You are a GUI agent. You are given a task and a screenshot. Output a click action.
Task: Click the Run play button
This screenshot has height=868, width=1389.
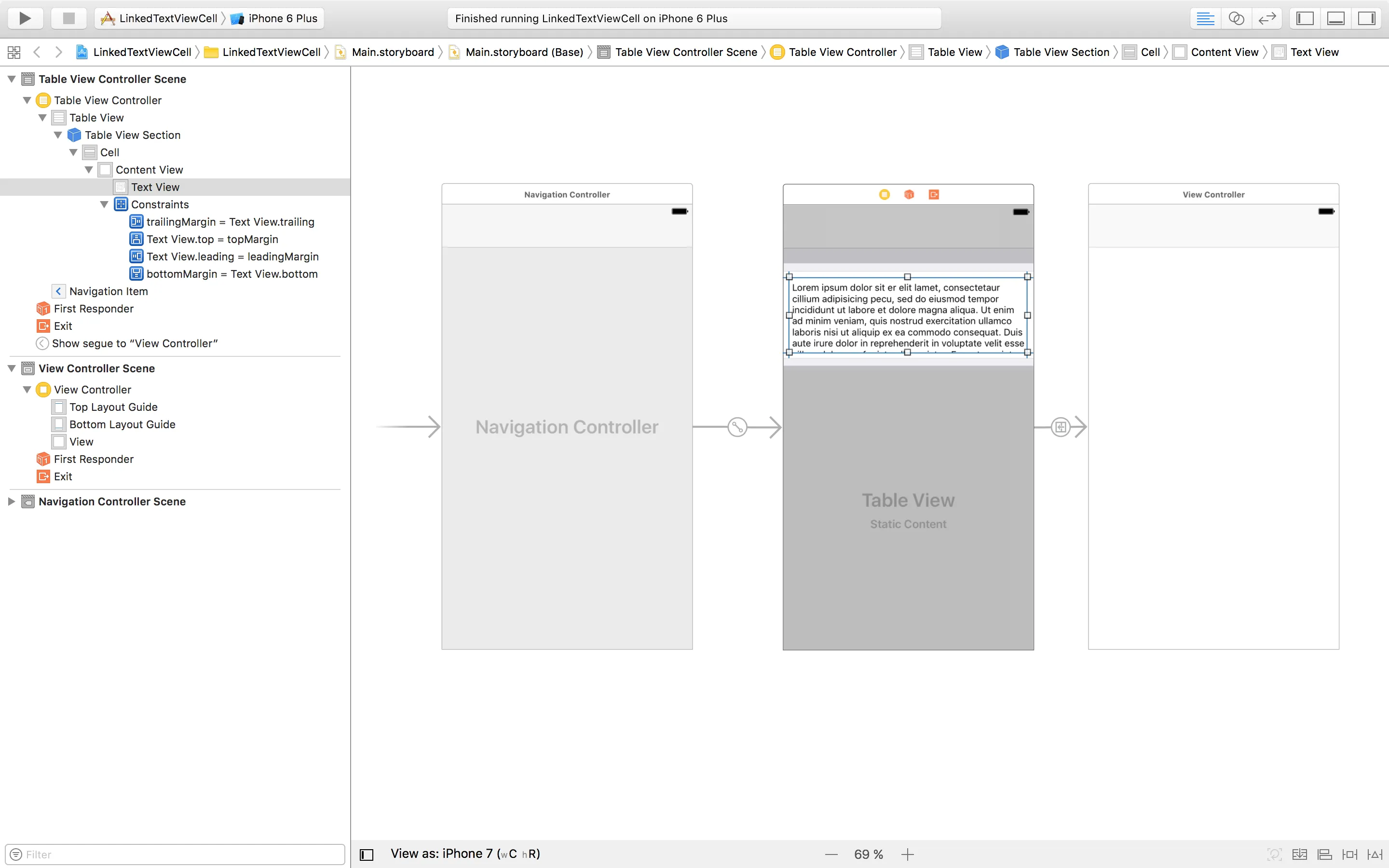point(25,18)
